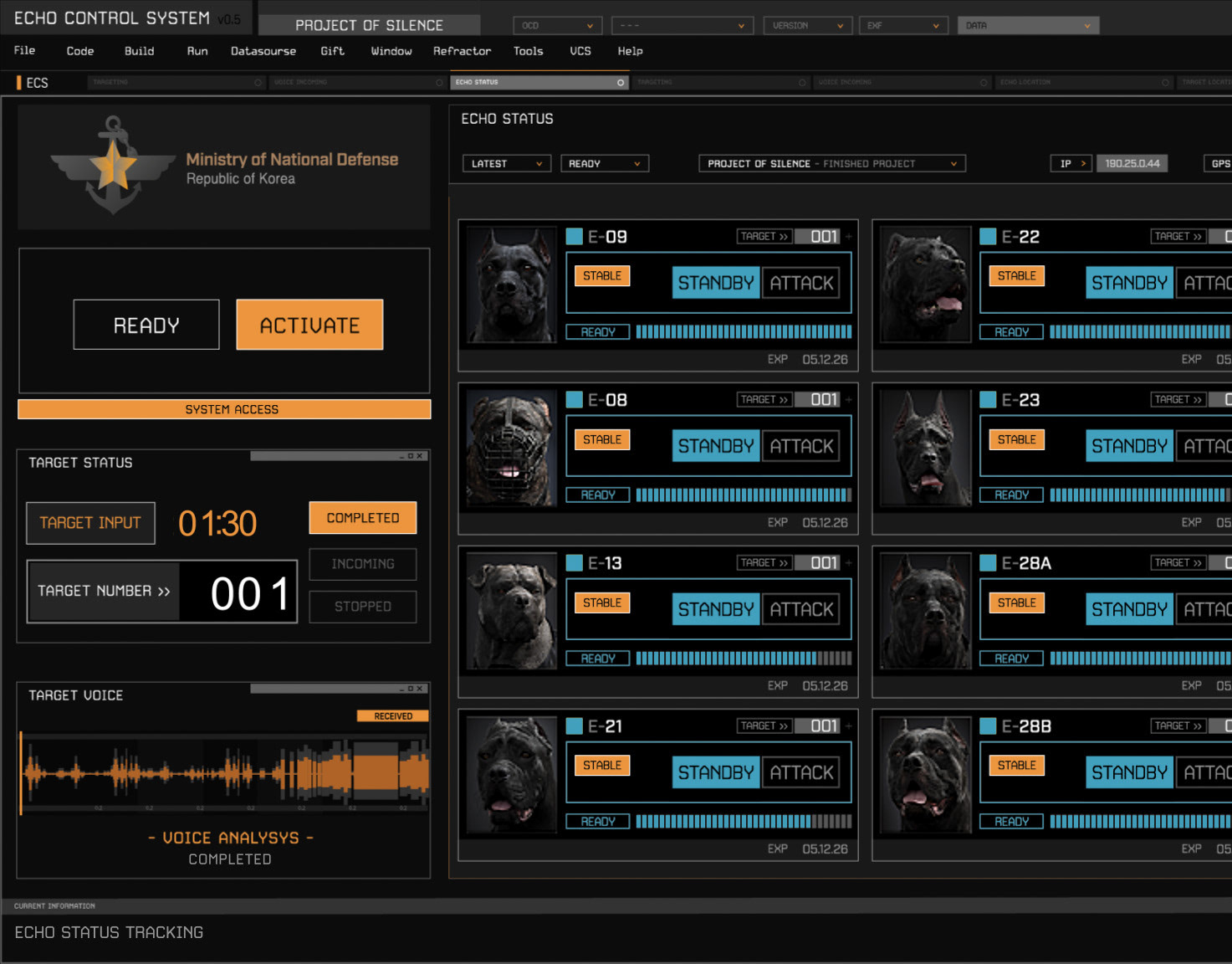Switch to the ECHO LOCATION tab
The width and height of the screenshot is (1232, 964).
[x=1084, y=83]
